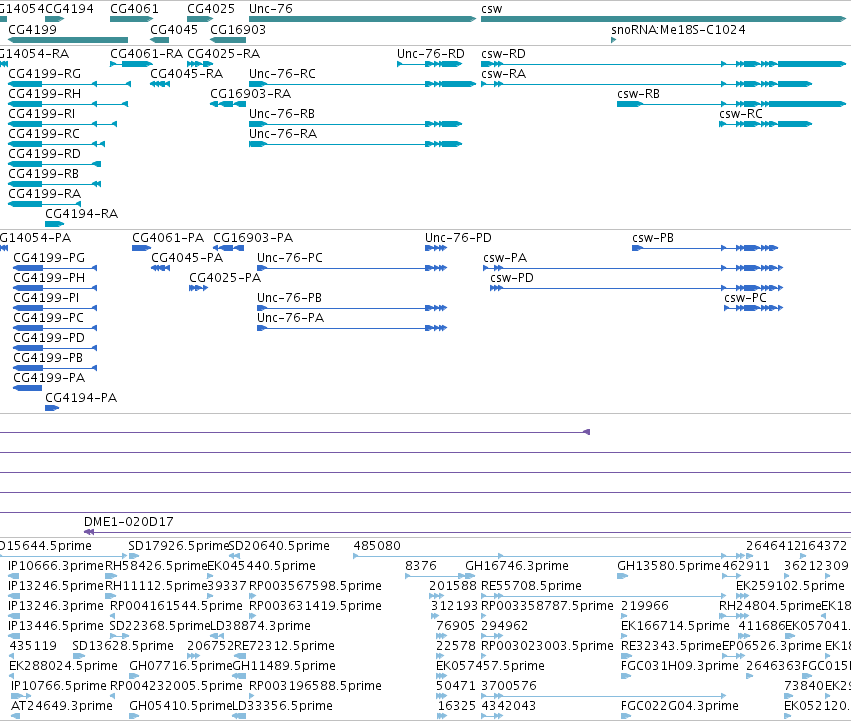Click EST RE55708.5prime
Image resolution: width=851 pixels, height=721 pixels.
point(531,586)
